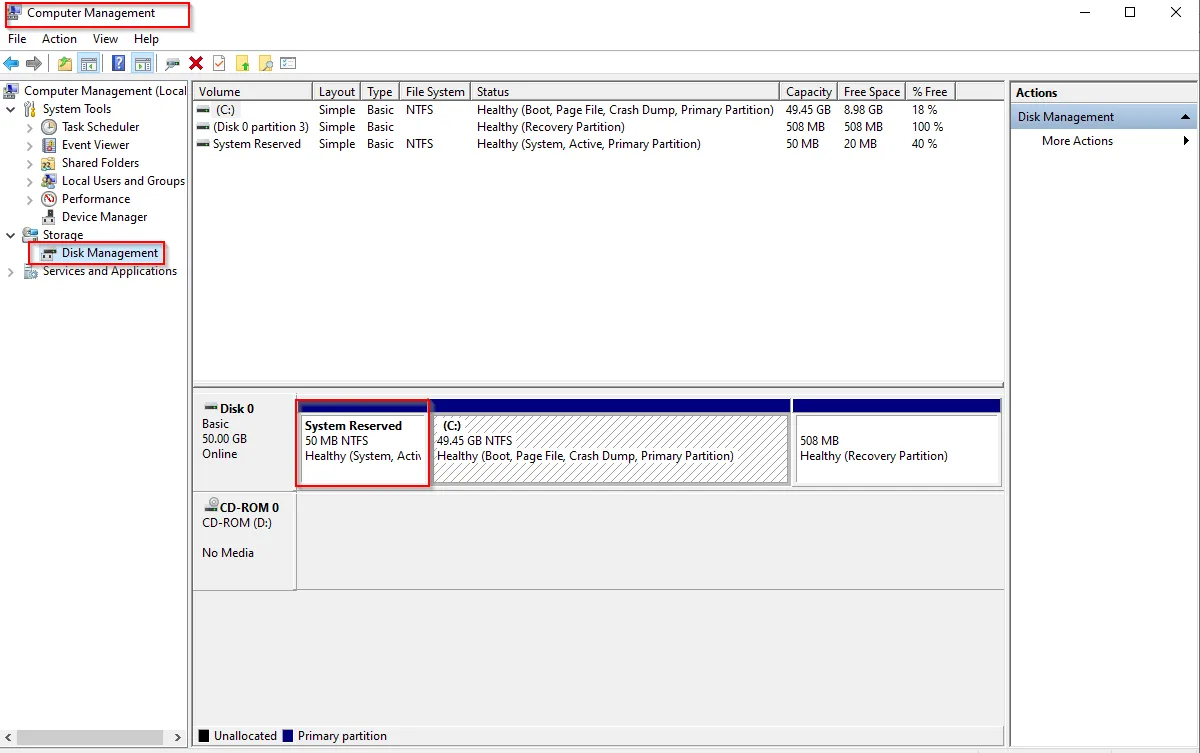The image size is (1200, 753).
Task: Click the blue Back arrow in toolbar
Action: [x=11, y=64]
